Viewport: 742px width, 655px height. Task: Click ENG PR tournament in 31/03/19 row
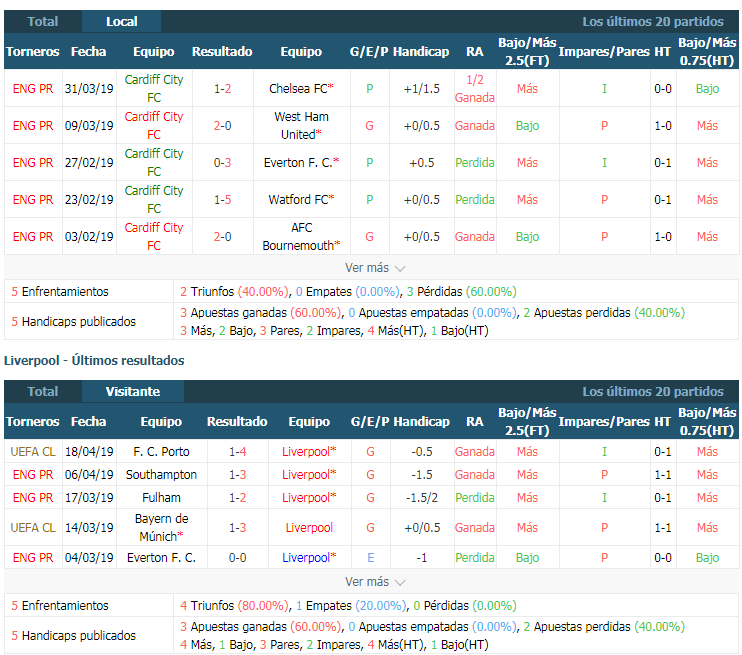(33, 89)
